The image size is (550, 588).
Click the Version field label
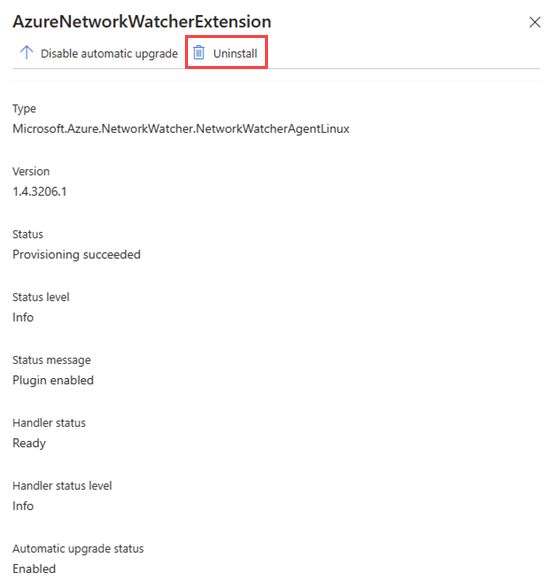click(x=31, y=171)
